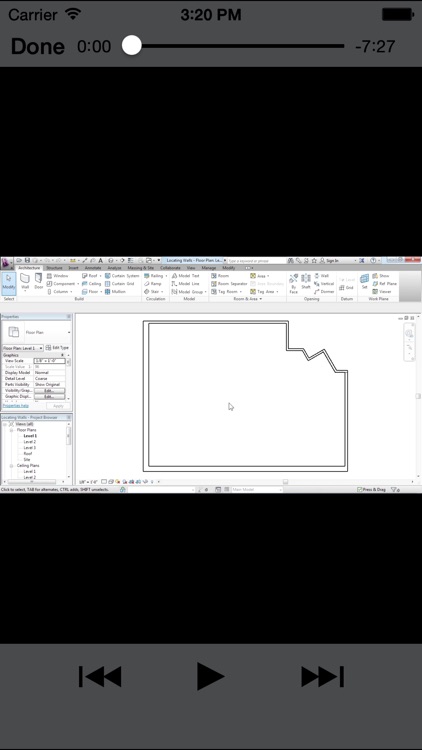This screenshot has height=750, width=422.
Task: Skip to the next track
Action: pos(322,676)
